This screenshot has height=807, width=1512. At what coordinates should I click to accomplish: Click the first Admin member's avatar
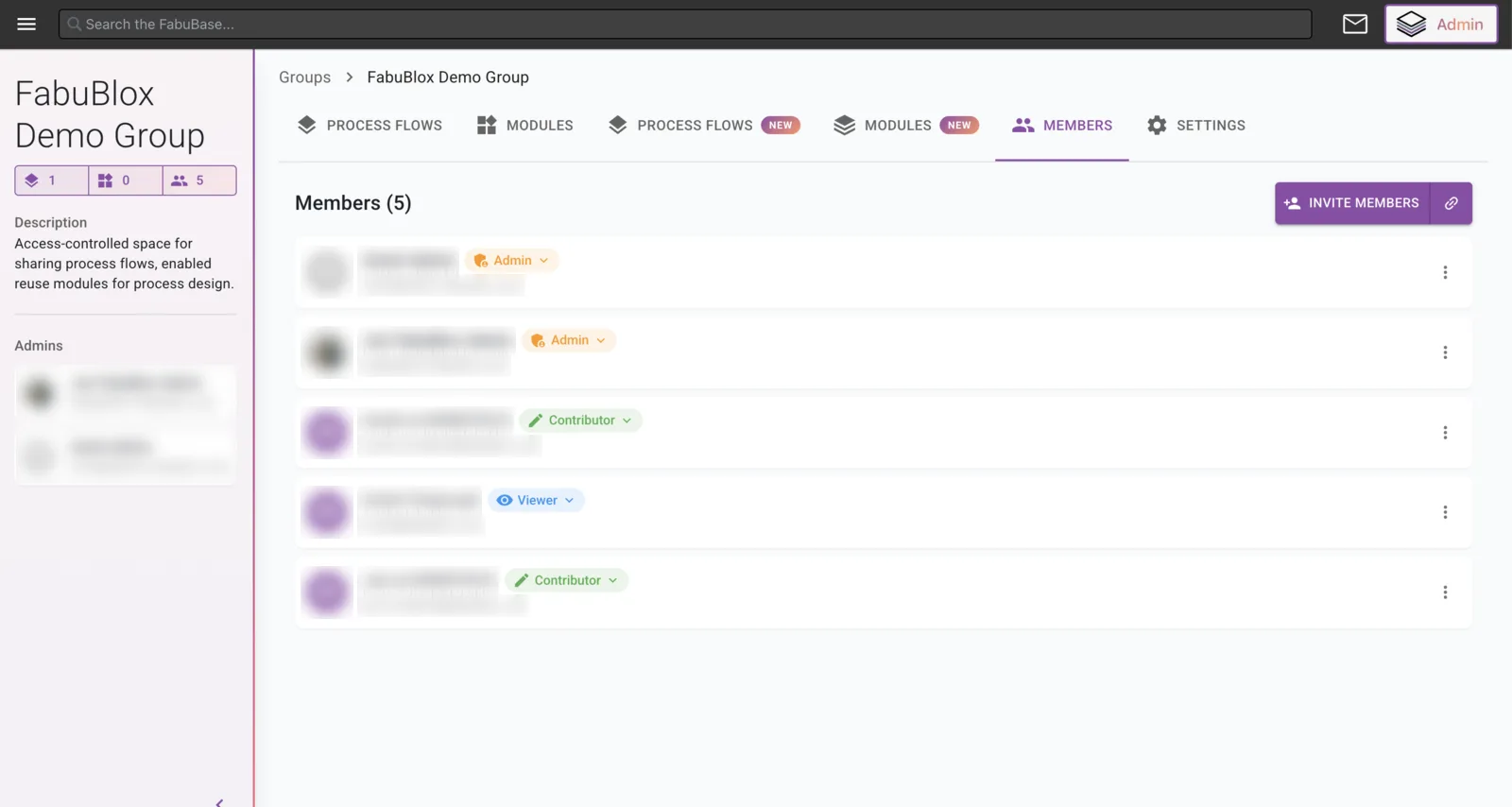click(327, 272)
